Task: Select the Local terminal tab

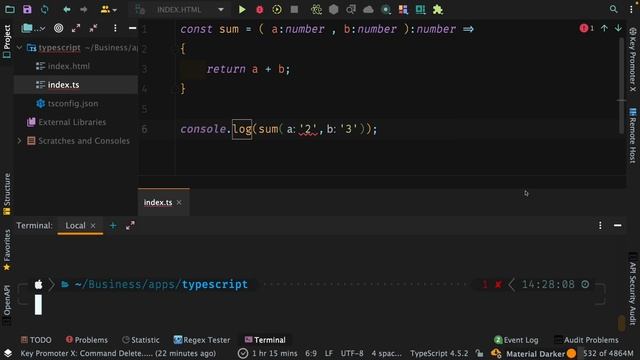Action: (76, 226)
